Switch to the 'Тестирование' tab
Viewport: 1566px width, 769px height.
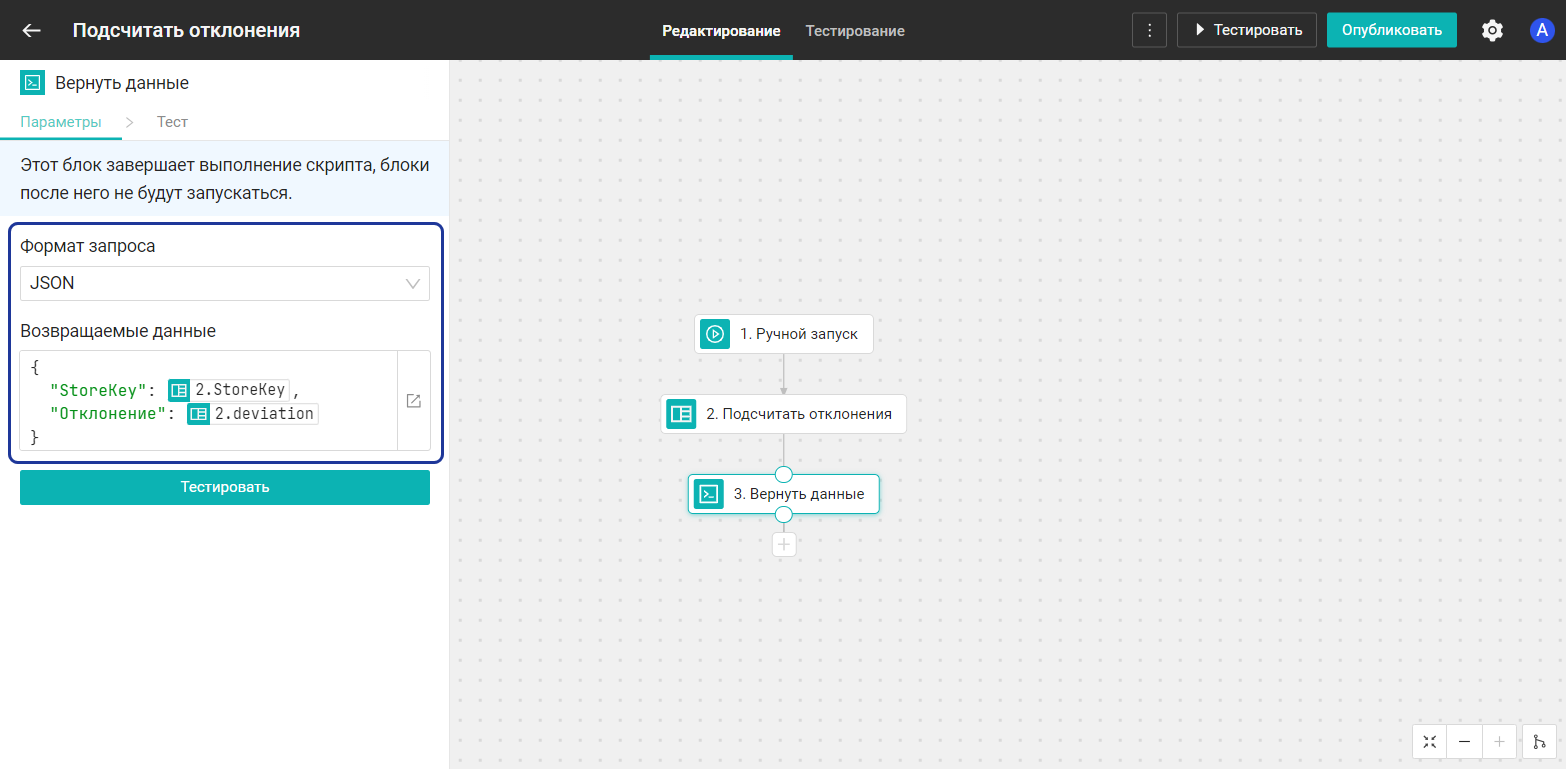(855, 31)
